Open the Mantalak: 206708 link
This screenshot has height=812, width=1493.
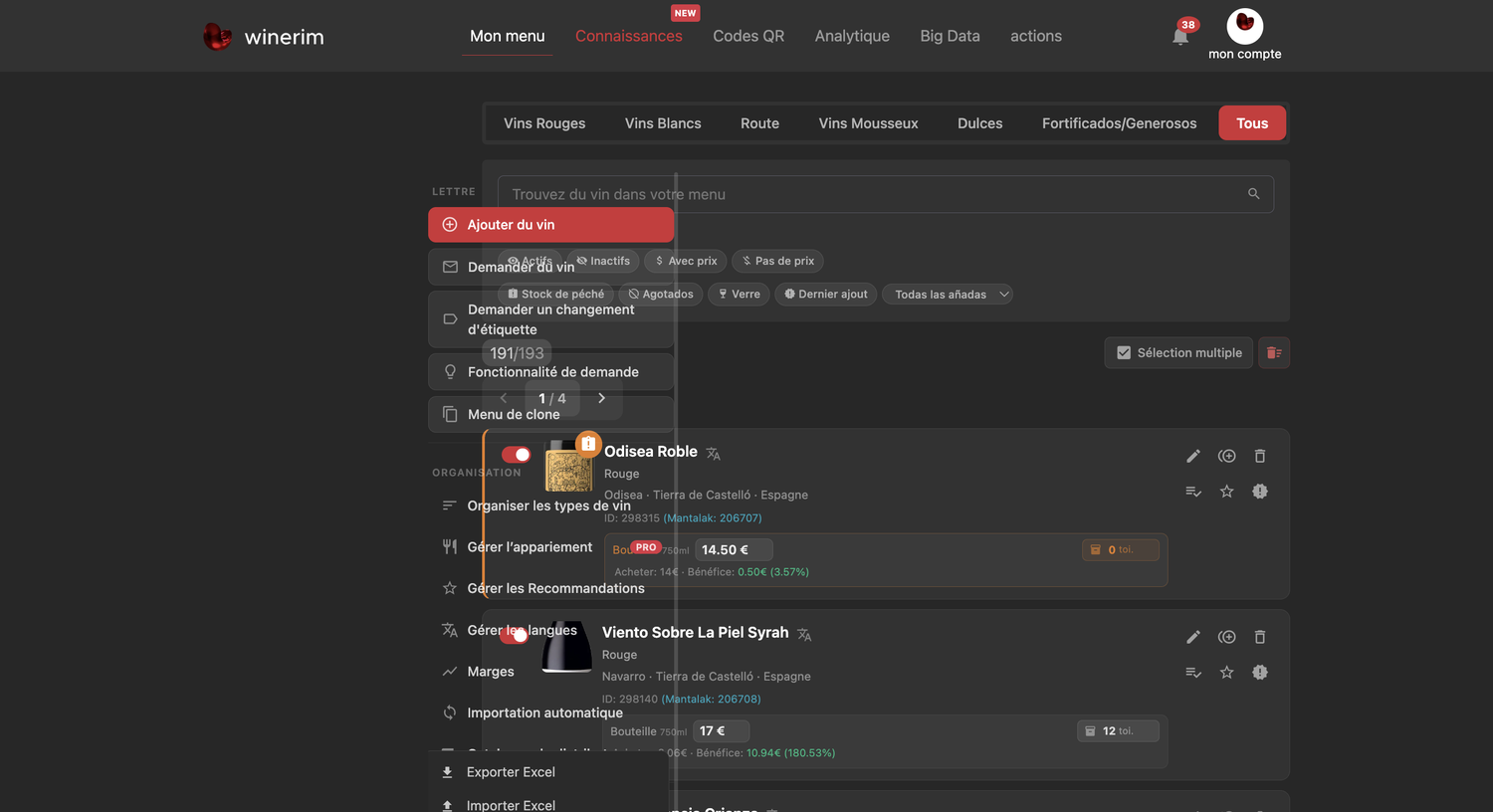712,700
